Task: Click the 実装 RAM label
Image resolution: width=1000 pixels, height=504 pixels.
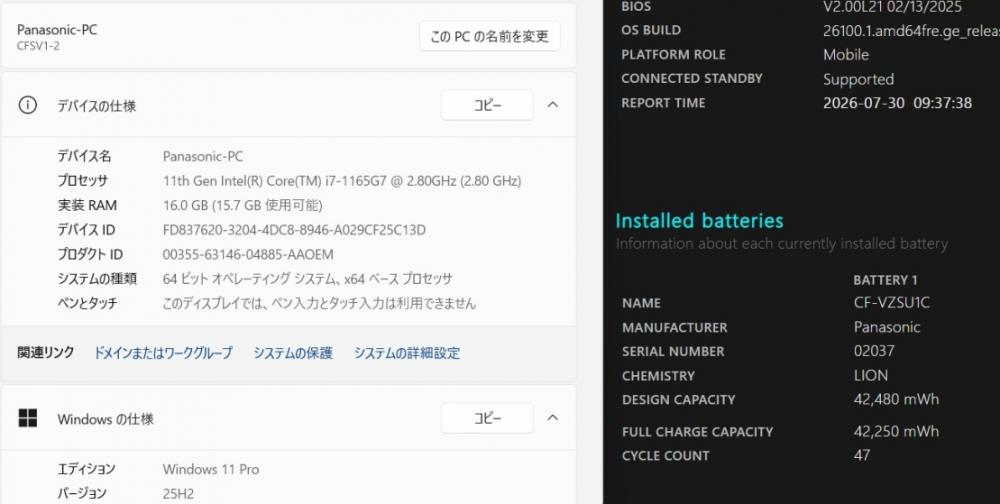Action: point(87,205)
